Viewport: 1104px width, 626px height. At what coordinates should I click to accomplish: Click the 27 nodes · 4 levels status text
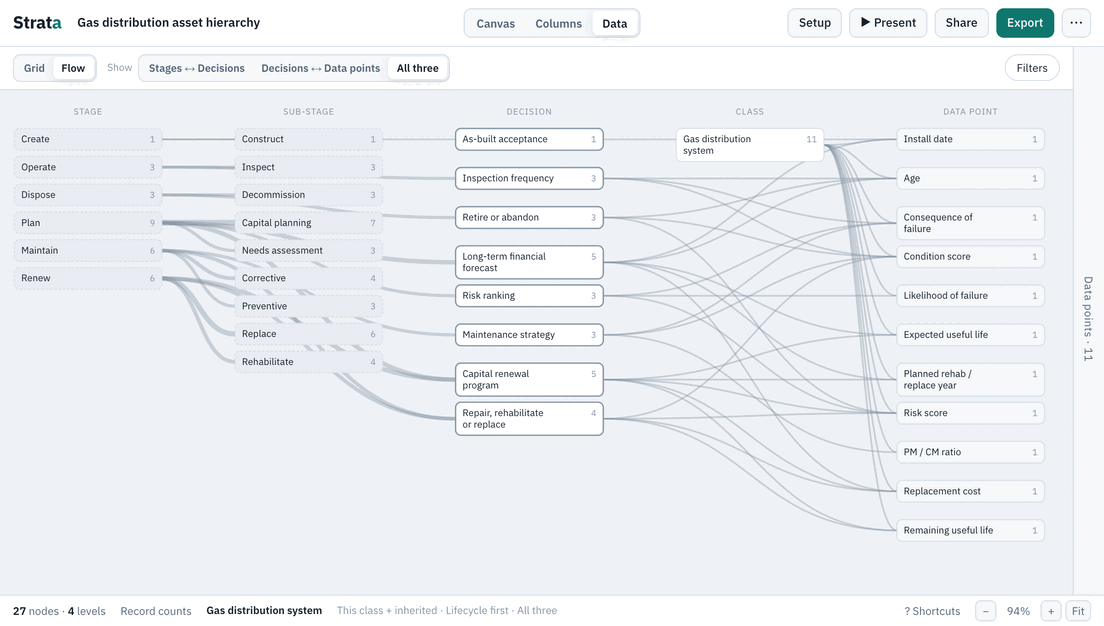tap(59, 611)
